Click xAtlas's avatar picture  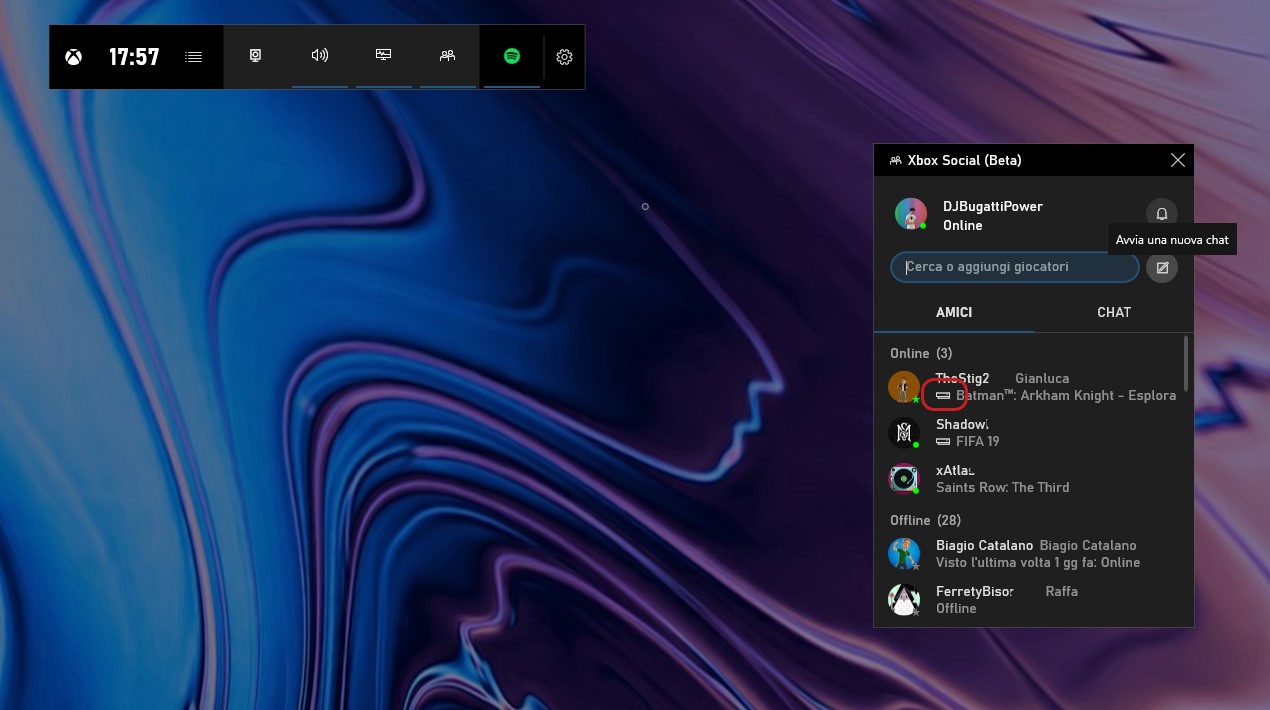click(904, 479)
